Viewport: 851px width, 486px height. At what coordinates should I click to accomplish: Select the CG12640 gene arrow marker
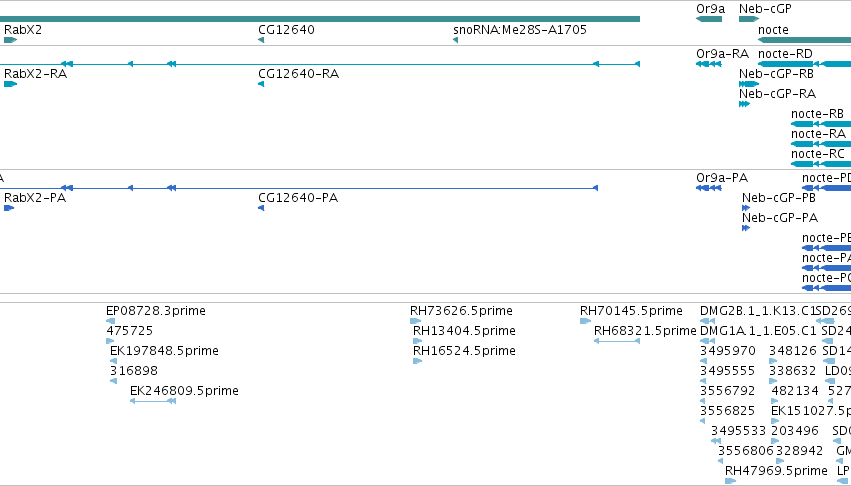pyautogui.click(x=261, y=40)
